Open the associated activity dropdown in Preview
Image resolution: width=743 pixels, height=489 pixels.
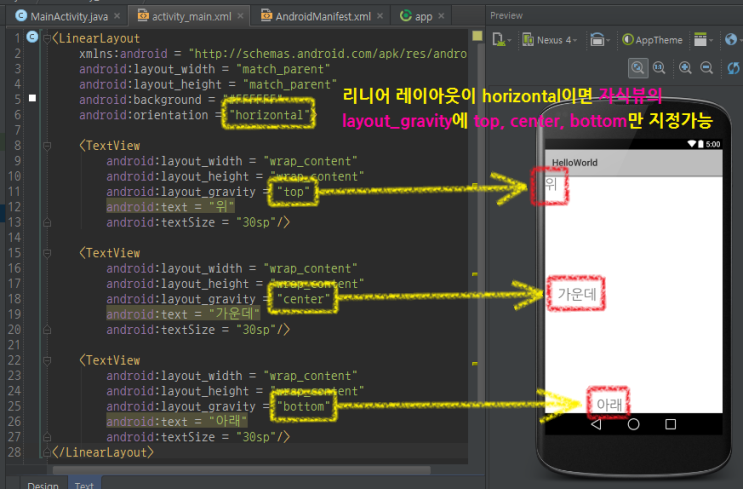coord(703,40)
